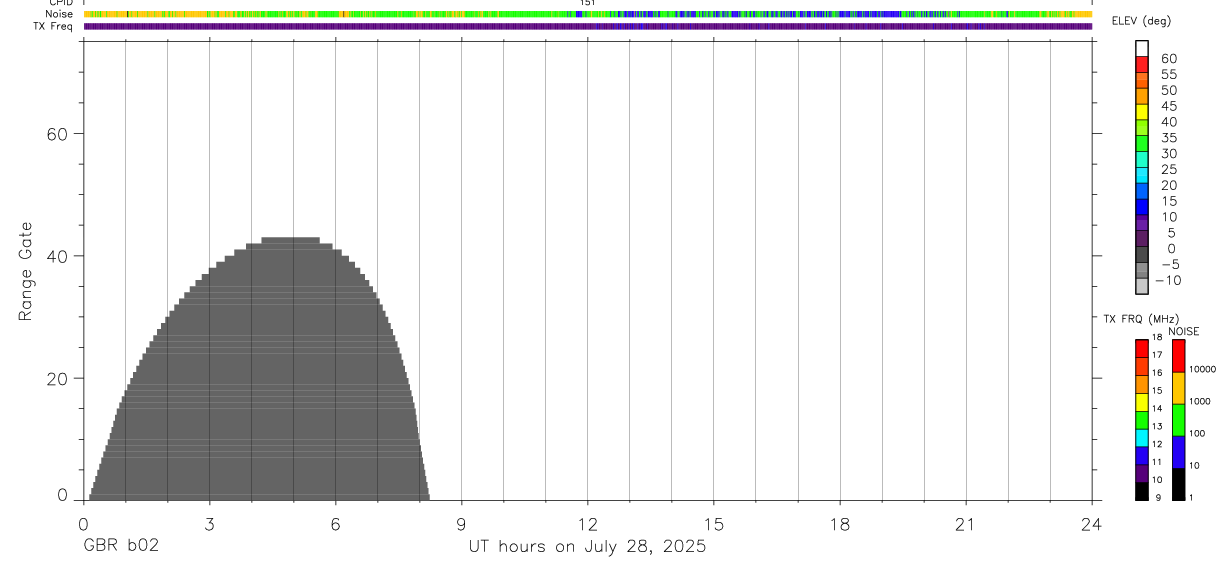The width and height of the screenshot is (1228, 567).
Task: Click the cyan 12-13 MHz TX FRQ swatch
Action: (x=1141, y=438)
